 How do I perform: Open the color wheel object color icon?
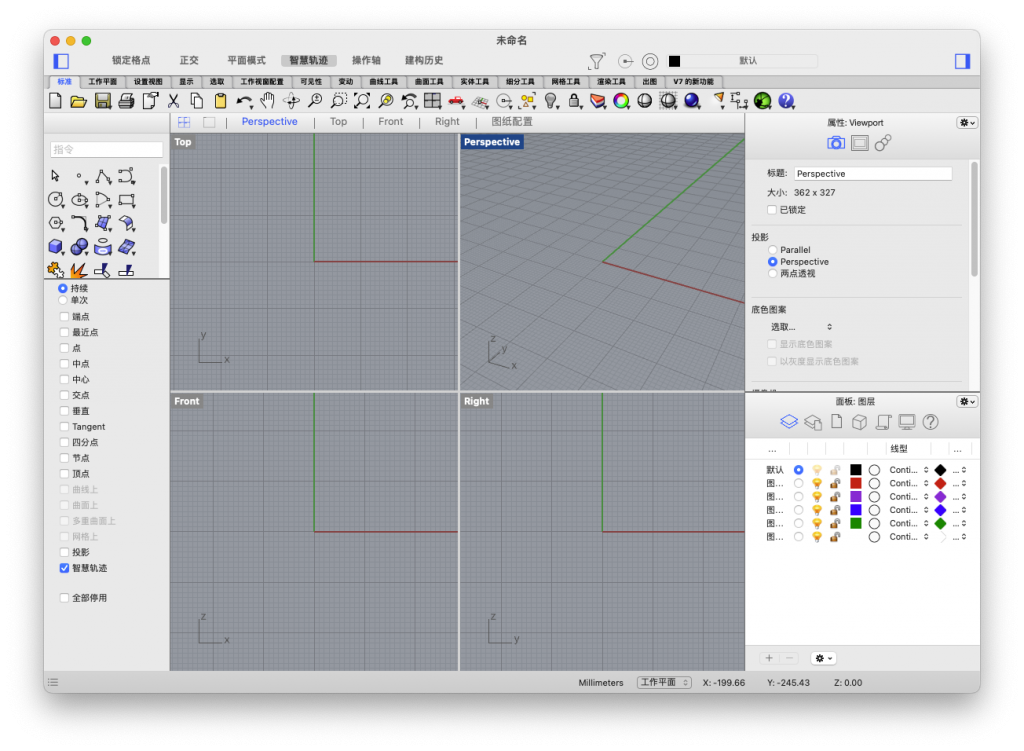click(622, 101)
